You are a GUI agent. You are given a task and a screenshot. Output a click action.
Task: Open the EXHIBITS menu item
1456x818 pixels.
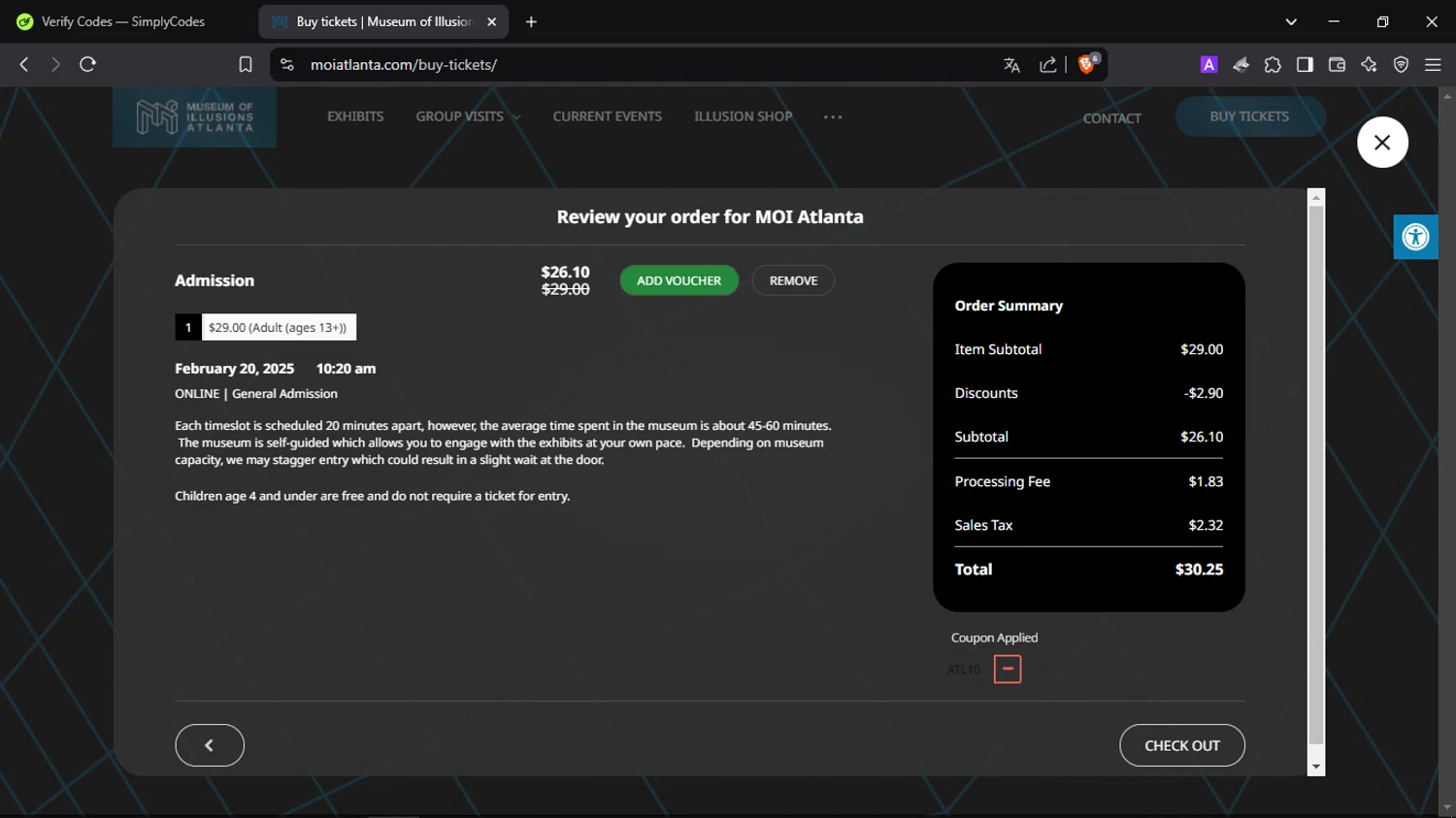(355, 116)
